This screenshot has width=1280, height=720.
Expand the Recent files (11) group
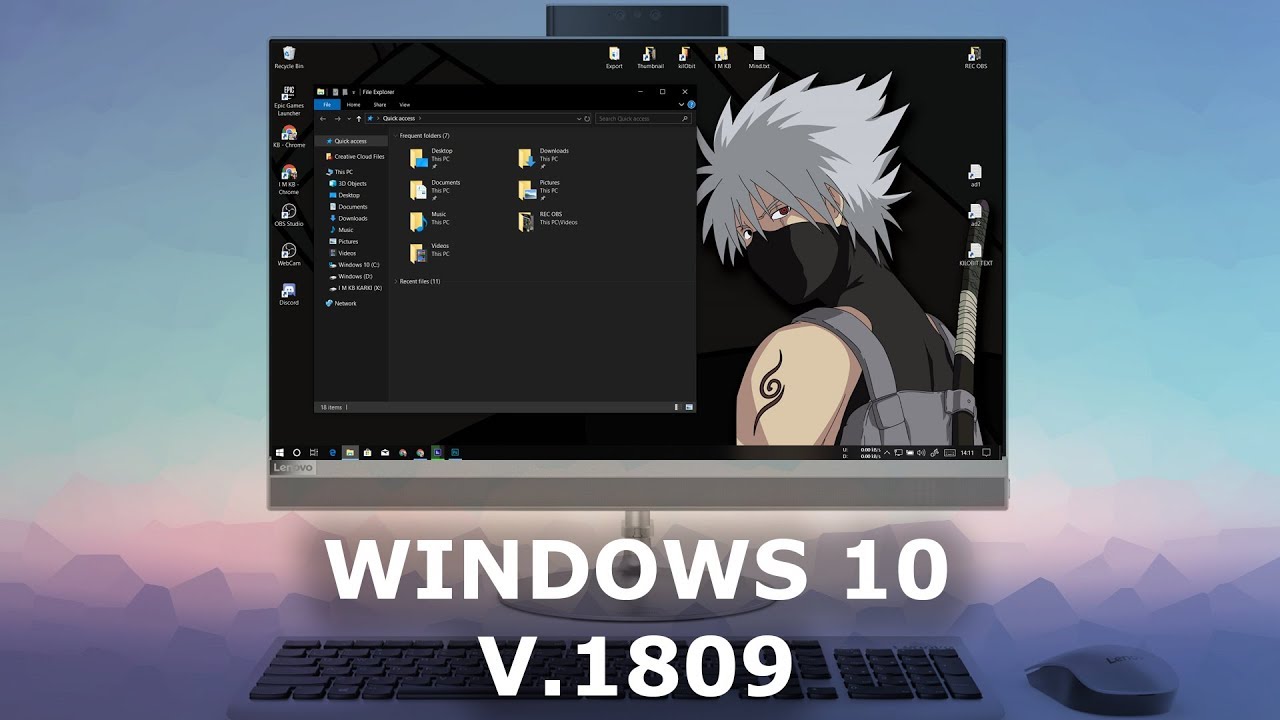tap(395, 281)
